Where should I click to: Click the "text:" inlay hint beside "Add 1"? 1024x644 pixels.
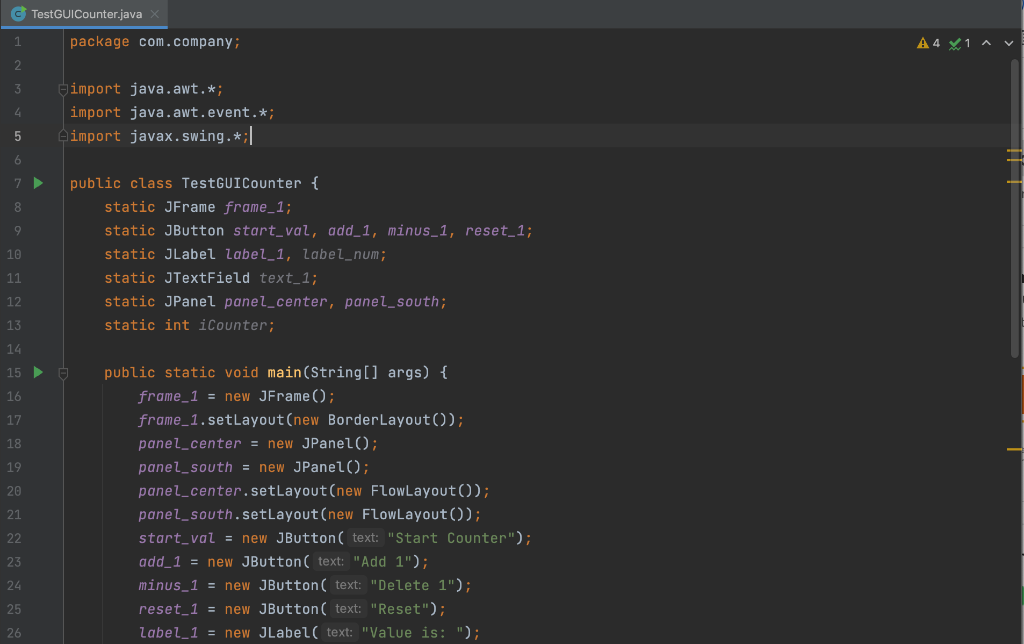330,561
